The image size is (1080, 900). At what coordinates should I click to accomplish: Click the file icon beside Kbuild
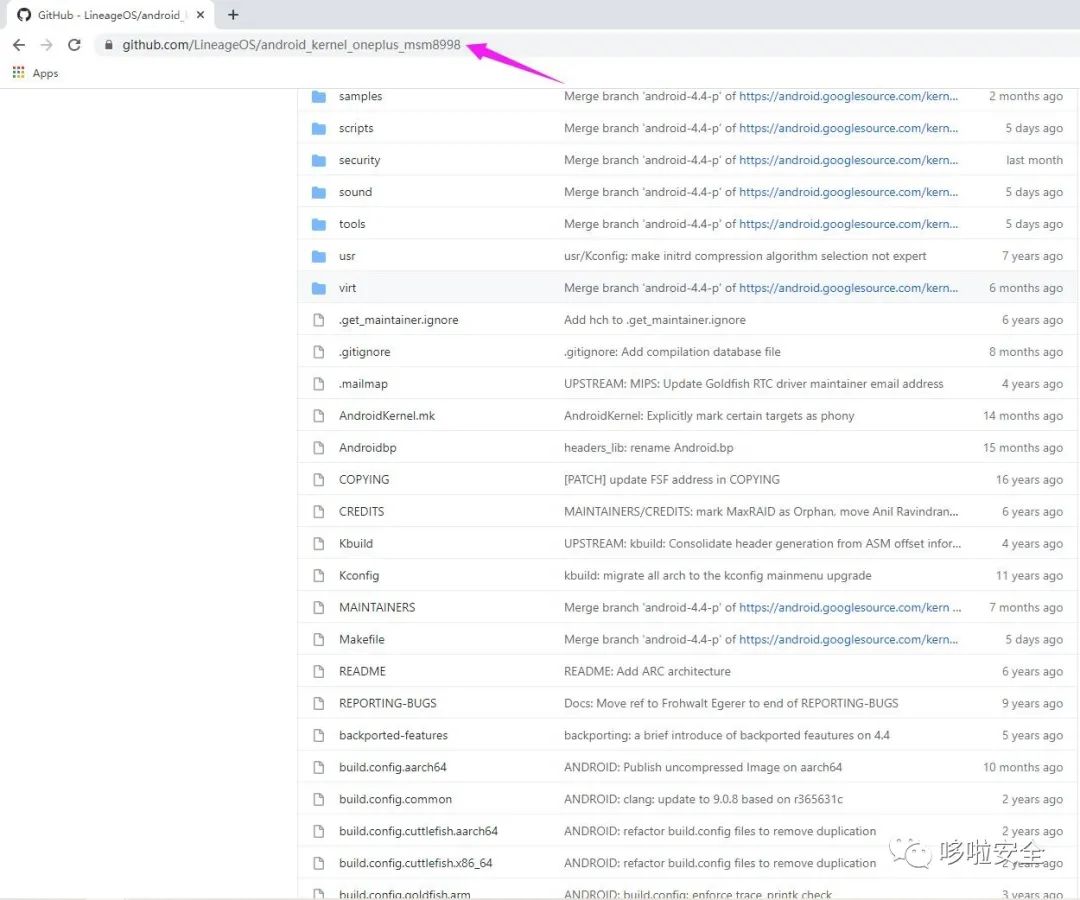tap(318, 543)
